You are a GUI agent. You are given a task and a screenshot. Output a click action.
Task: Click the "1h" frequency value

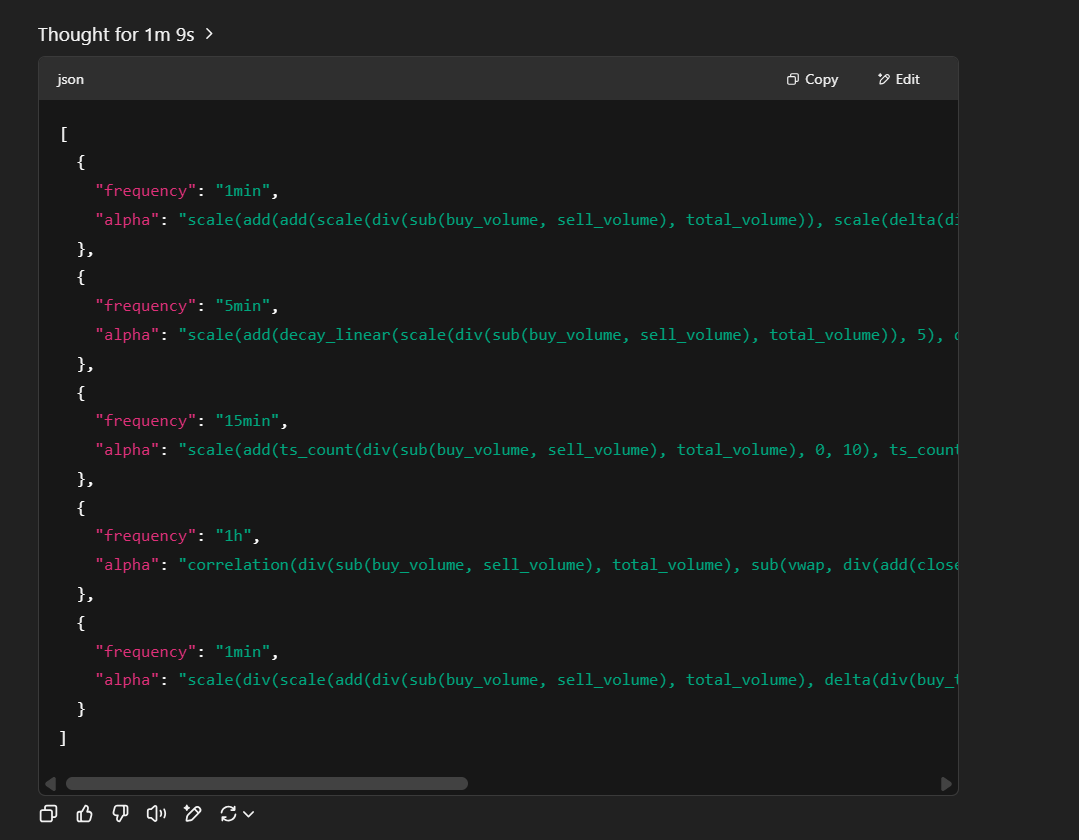pyautogui.click(x=233, y=535)
